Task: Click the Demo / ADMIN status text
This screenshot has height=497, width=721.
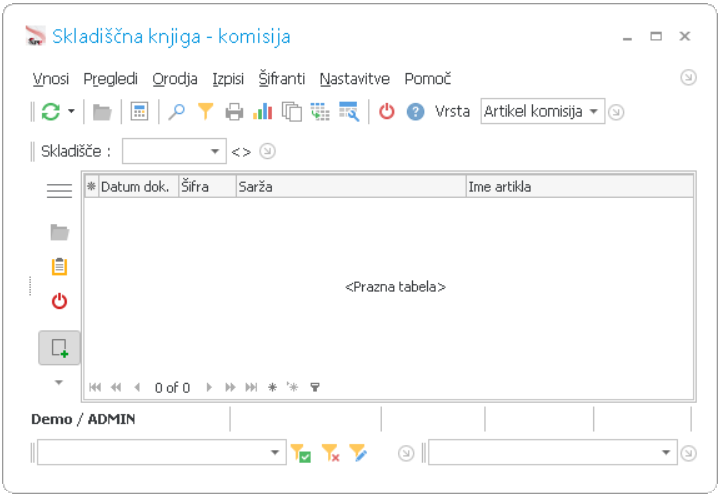Action: 83,419
